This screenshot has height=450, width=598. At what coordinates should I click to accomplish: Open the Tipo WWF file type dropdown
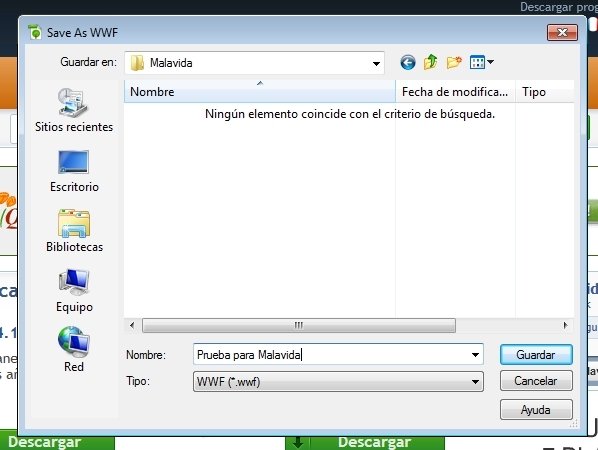click(338, 382)
